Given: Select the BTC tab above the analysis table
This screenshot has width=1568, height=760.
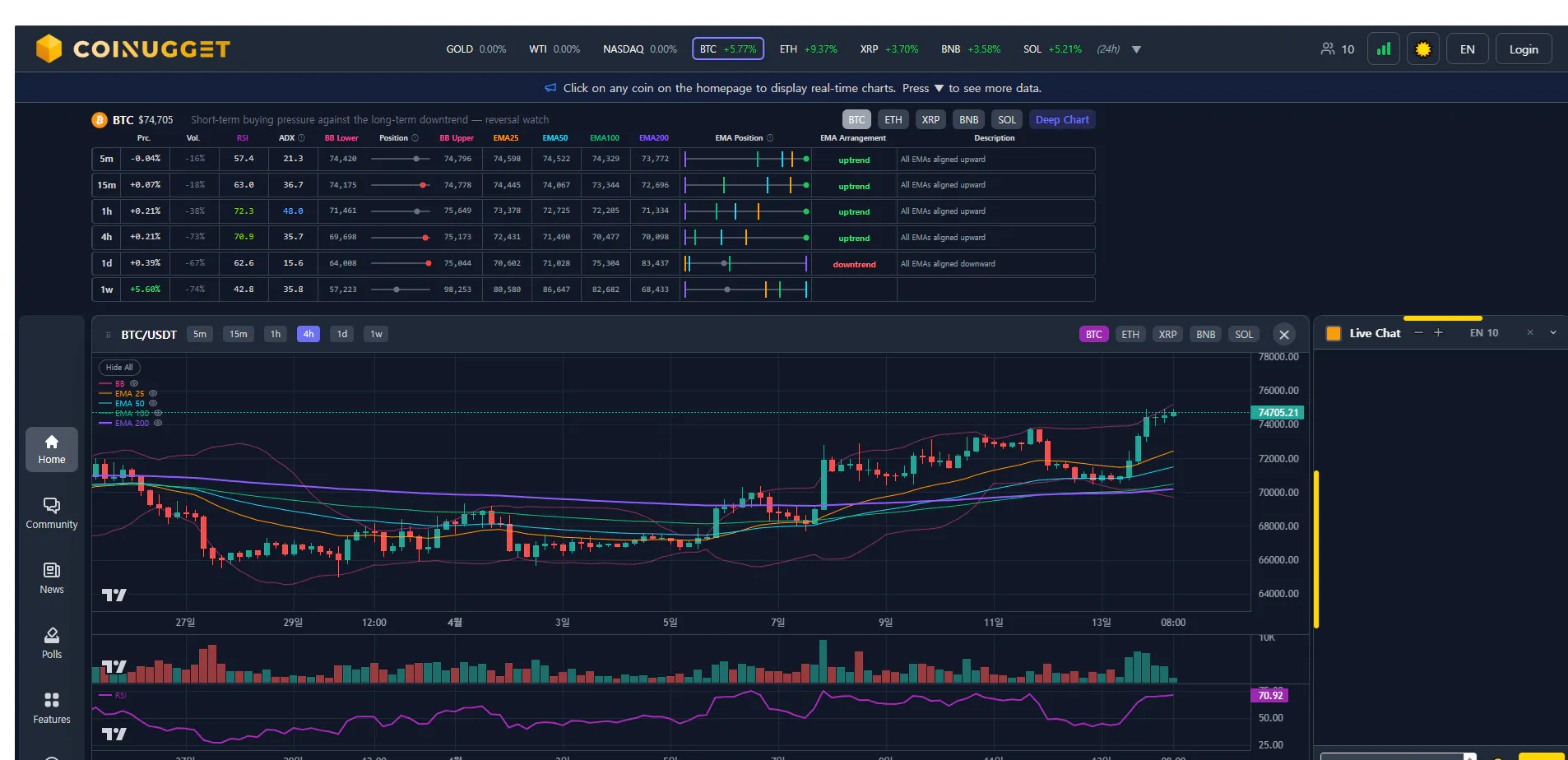Looking at the screenshot, I should coord(856,119).
